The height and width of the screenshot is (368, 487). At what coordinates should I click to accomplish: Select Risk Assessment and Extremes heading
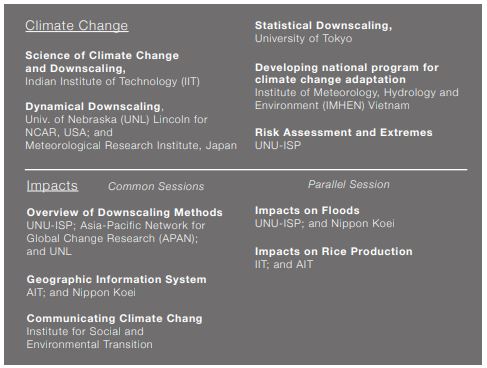point(344,132)
